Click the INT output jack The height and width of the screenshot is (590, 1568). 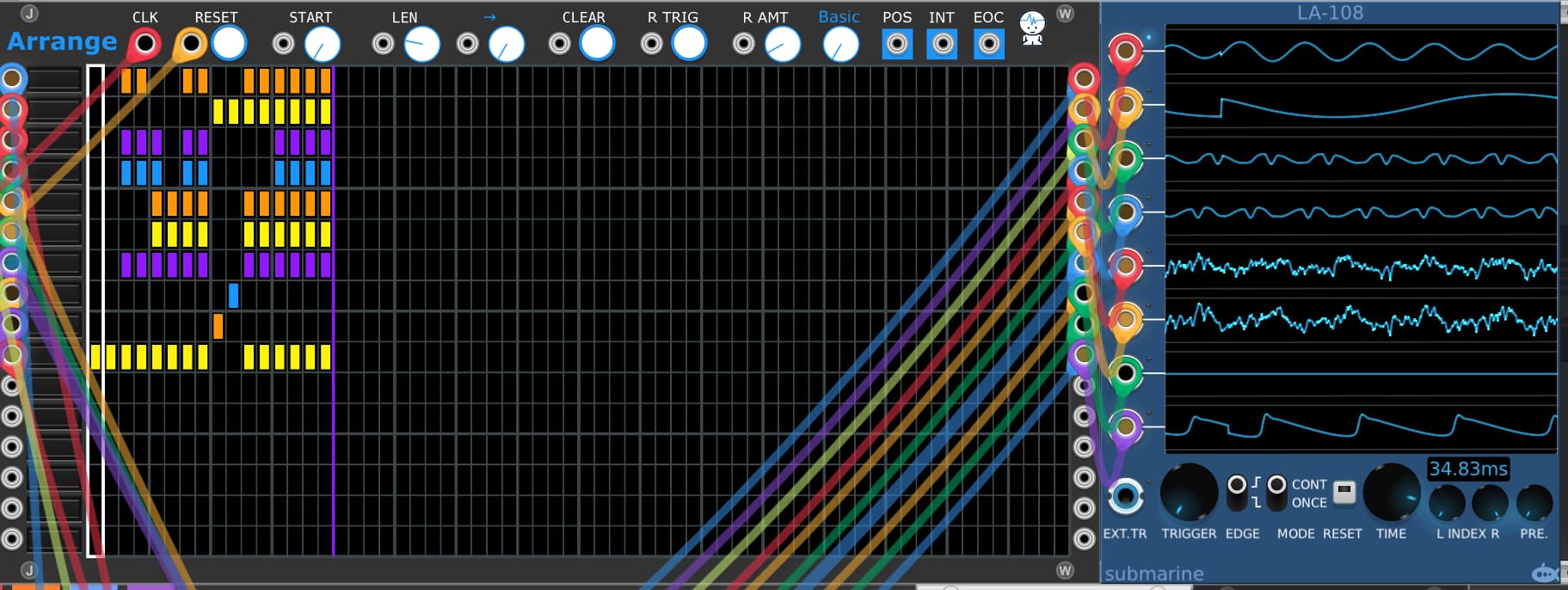943,44
